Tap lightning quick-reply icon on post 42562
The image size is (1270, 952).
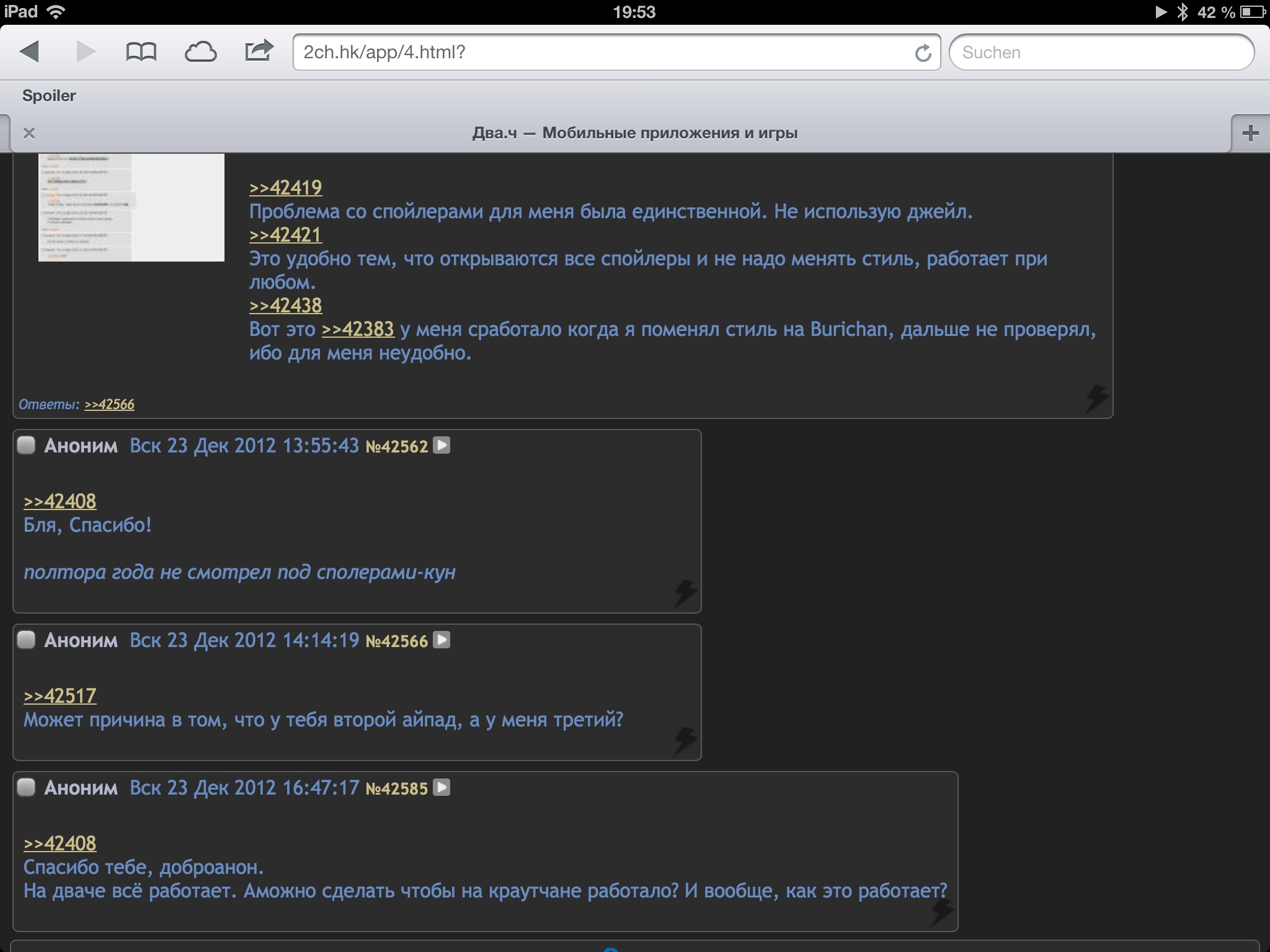tap(685, 593)
